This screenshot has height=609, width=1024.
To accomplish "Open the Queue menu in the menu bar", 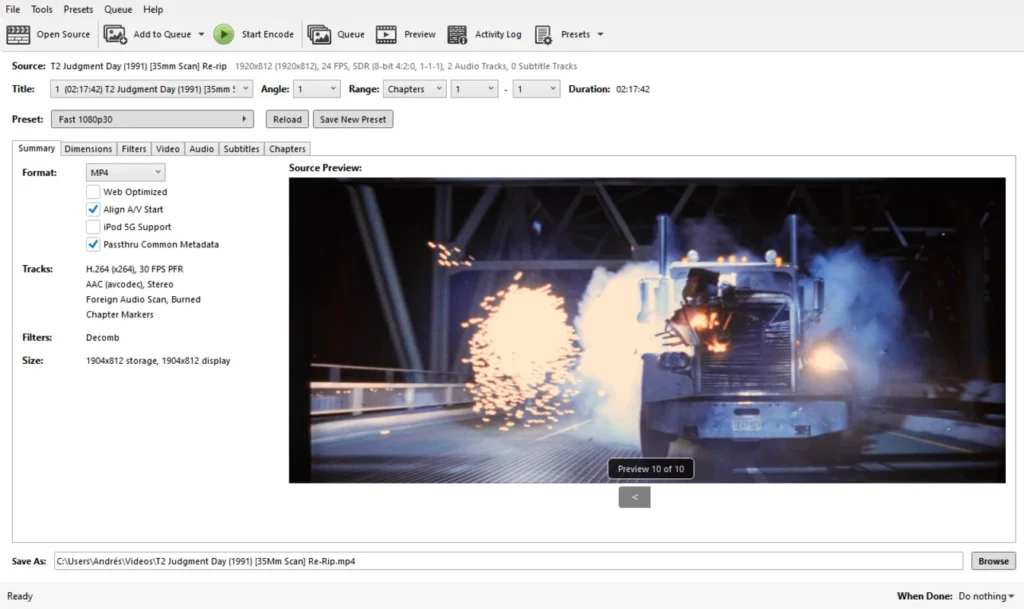I will click(x=118, y=9).
